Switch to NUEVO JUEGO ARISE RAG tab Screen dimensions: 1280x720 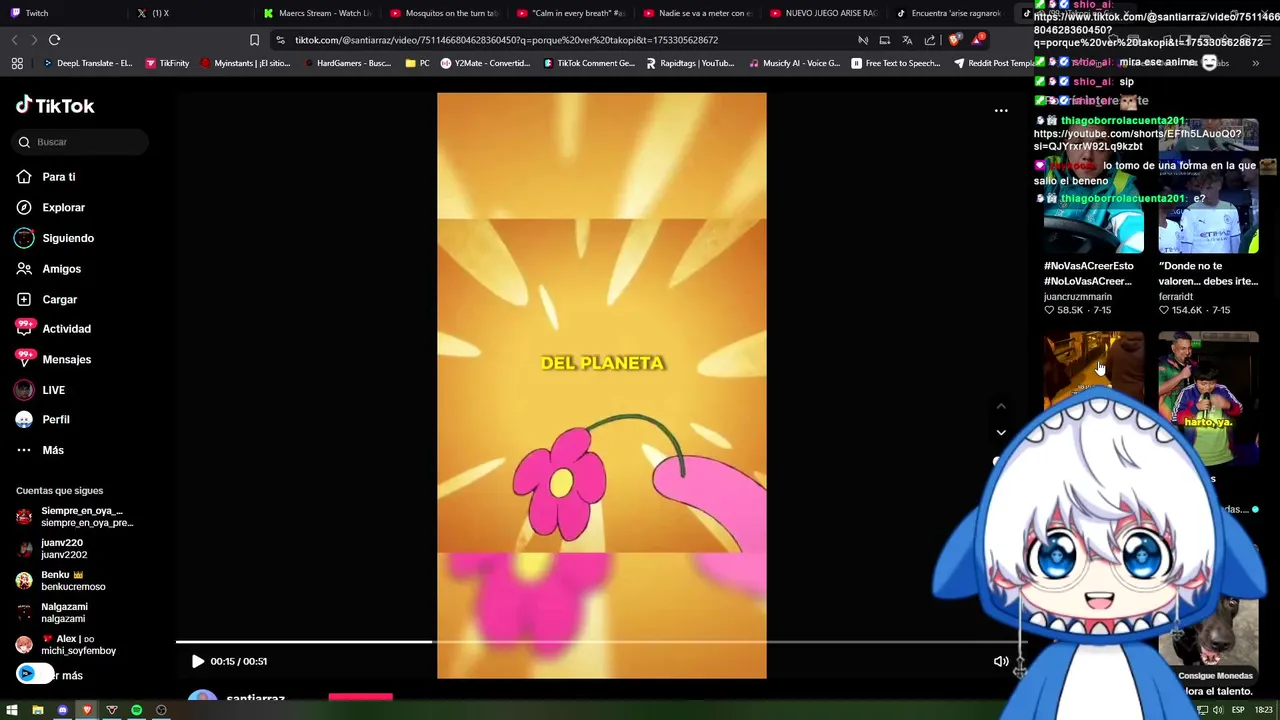coord(826,13)
